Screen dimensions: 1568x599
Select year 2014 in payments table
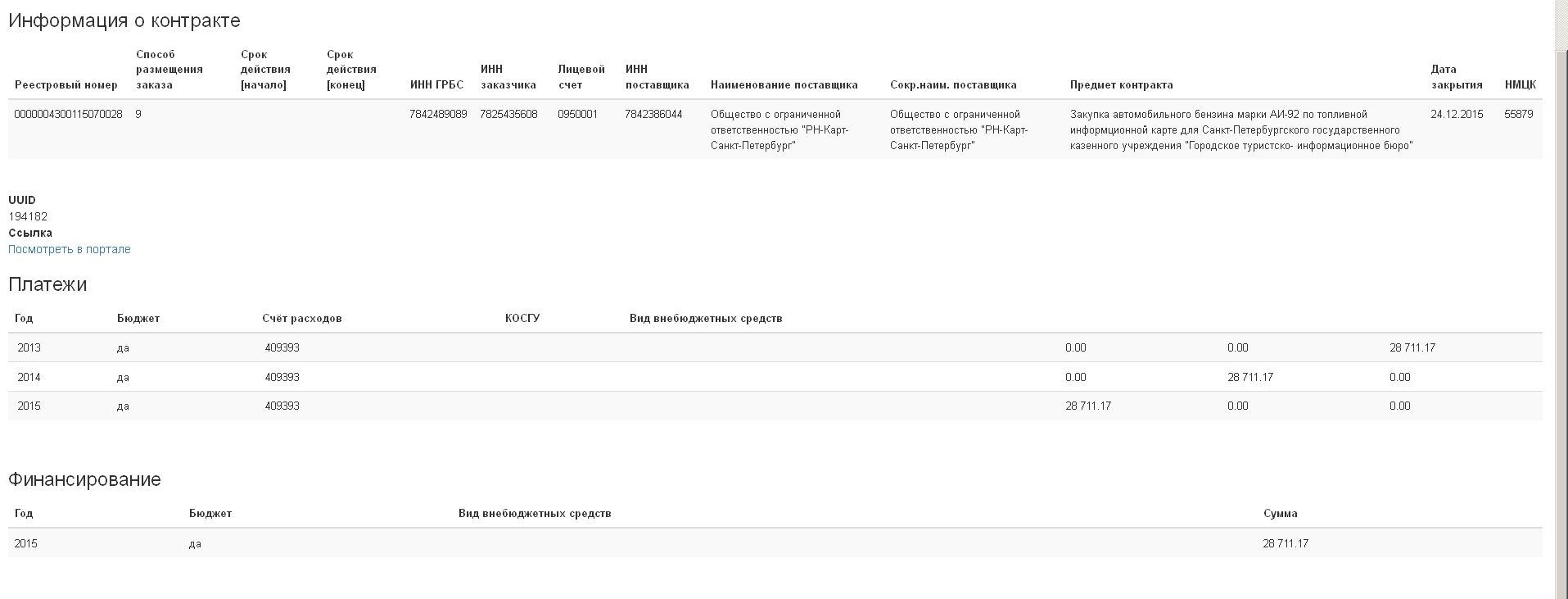[x=29, y=377]
